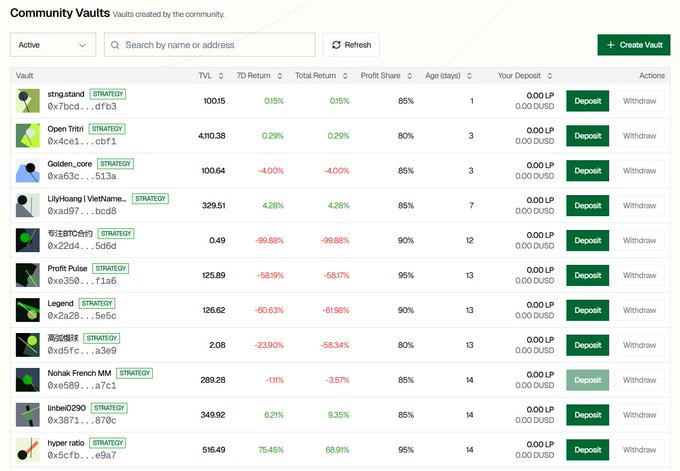Image resolution: width=680 pixels, height=471 pixels.
Task: Click the STRATEGY tag on Nohak French MM row
Action: [134, 373]
